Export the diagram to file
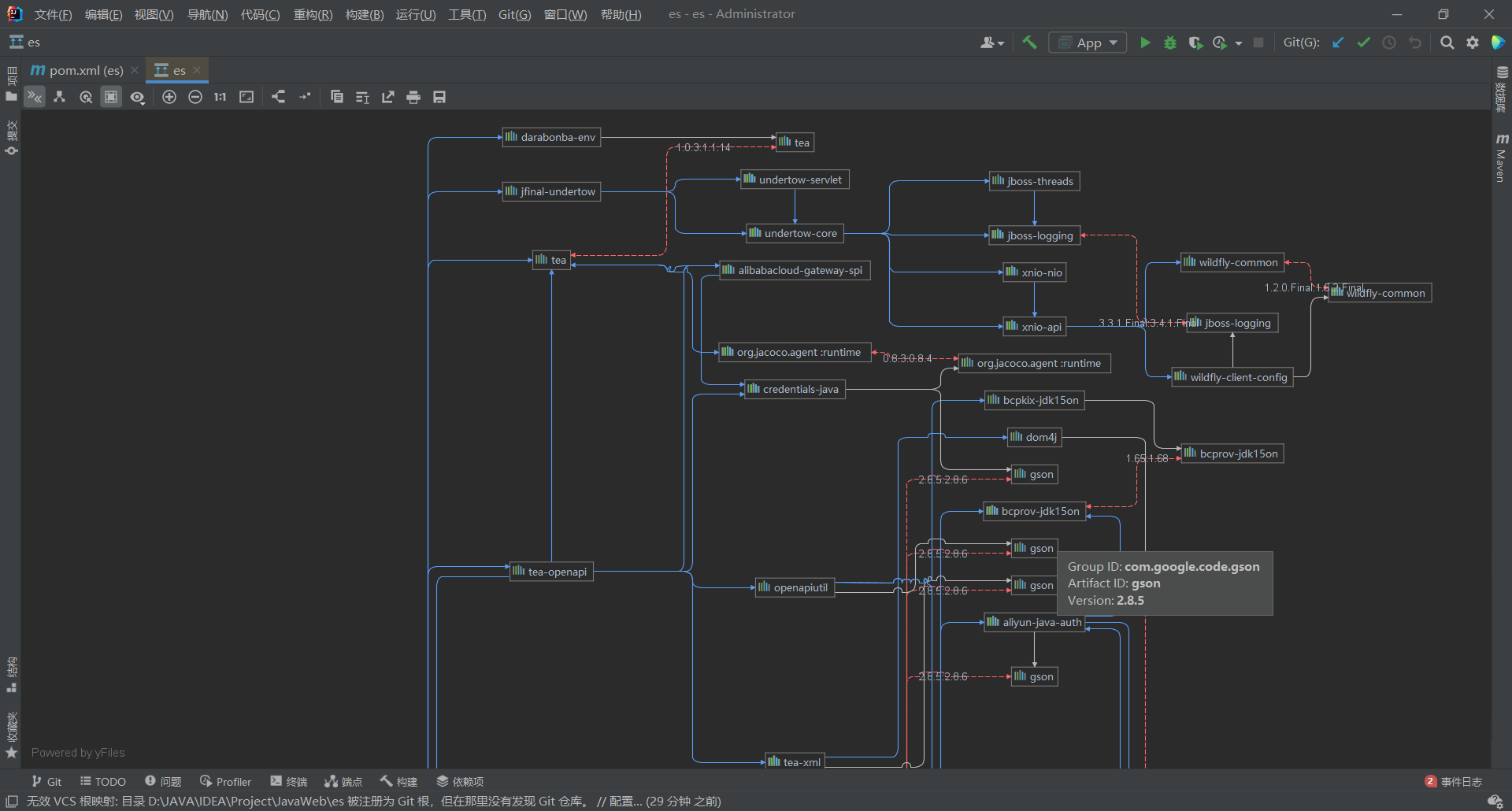This screenshot has width=1512, height=811. (388, 97)
